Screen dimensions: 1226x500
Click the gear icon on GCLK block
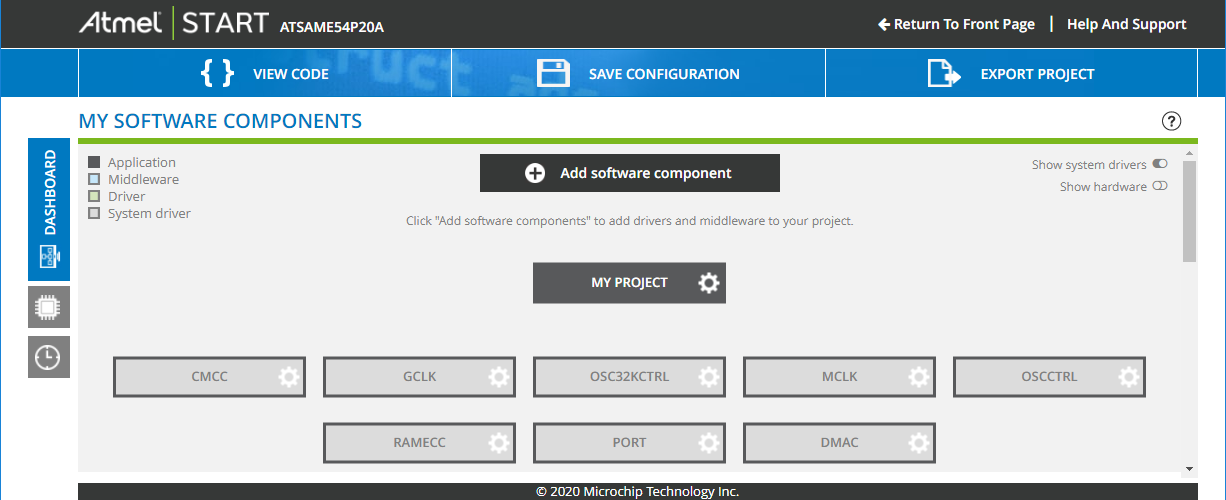(x=498, y=377)
